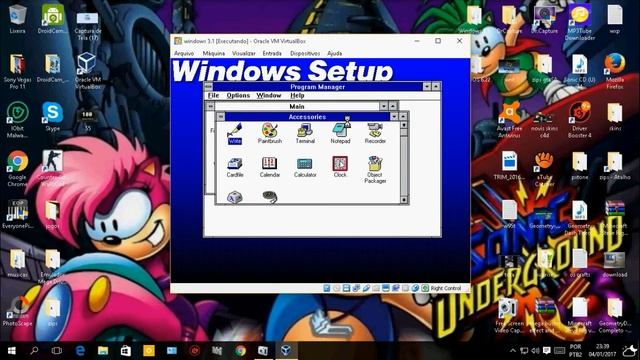Viewport: 640px width, 360px height.
Task: Open the Clock program icon
Action: pyautogui.click(x=340, y=167)
